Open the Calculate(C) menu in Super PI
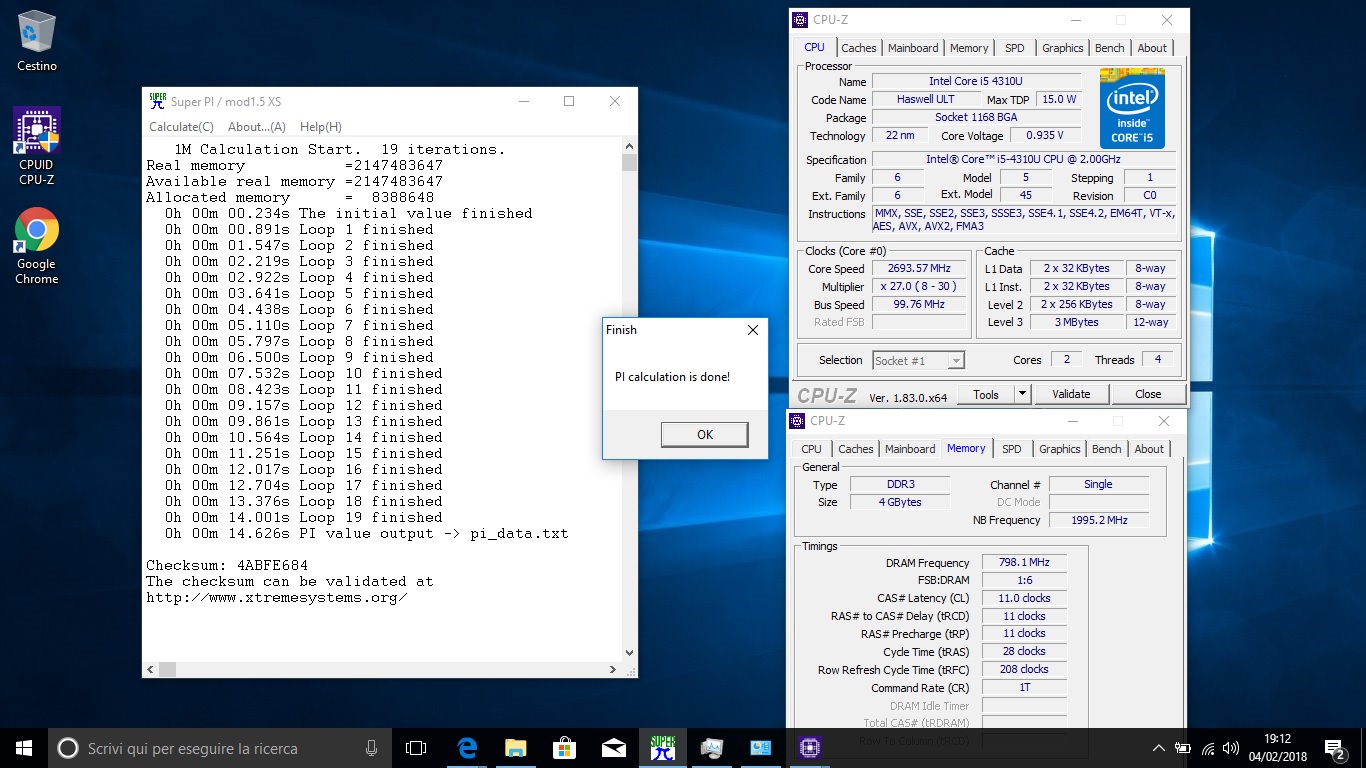The width and height of the screenshot is (1366, 768). pyautogui.click(x=181, y=127)
